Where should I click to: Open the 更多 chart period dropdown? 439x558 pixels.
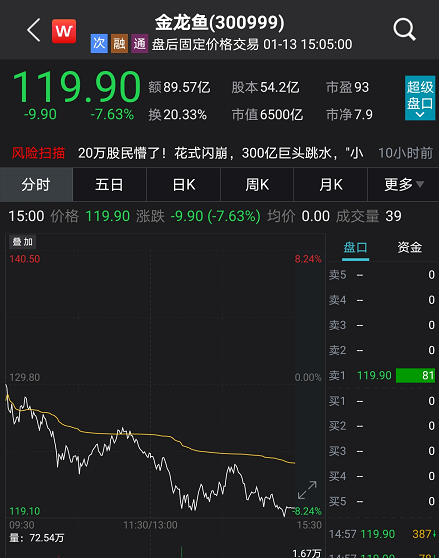(403, 185)
